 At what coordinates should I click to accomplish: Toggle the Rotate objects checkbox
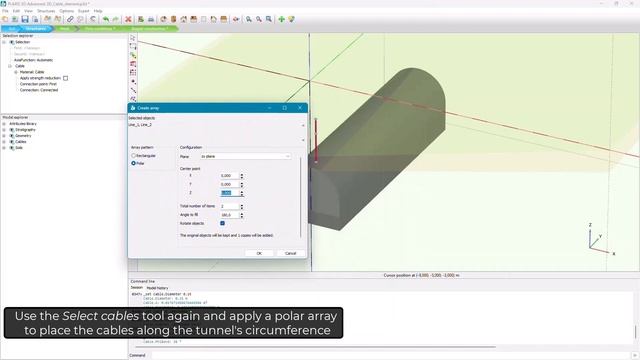point(222,223)
